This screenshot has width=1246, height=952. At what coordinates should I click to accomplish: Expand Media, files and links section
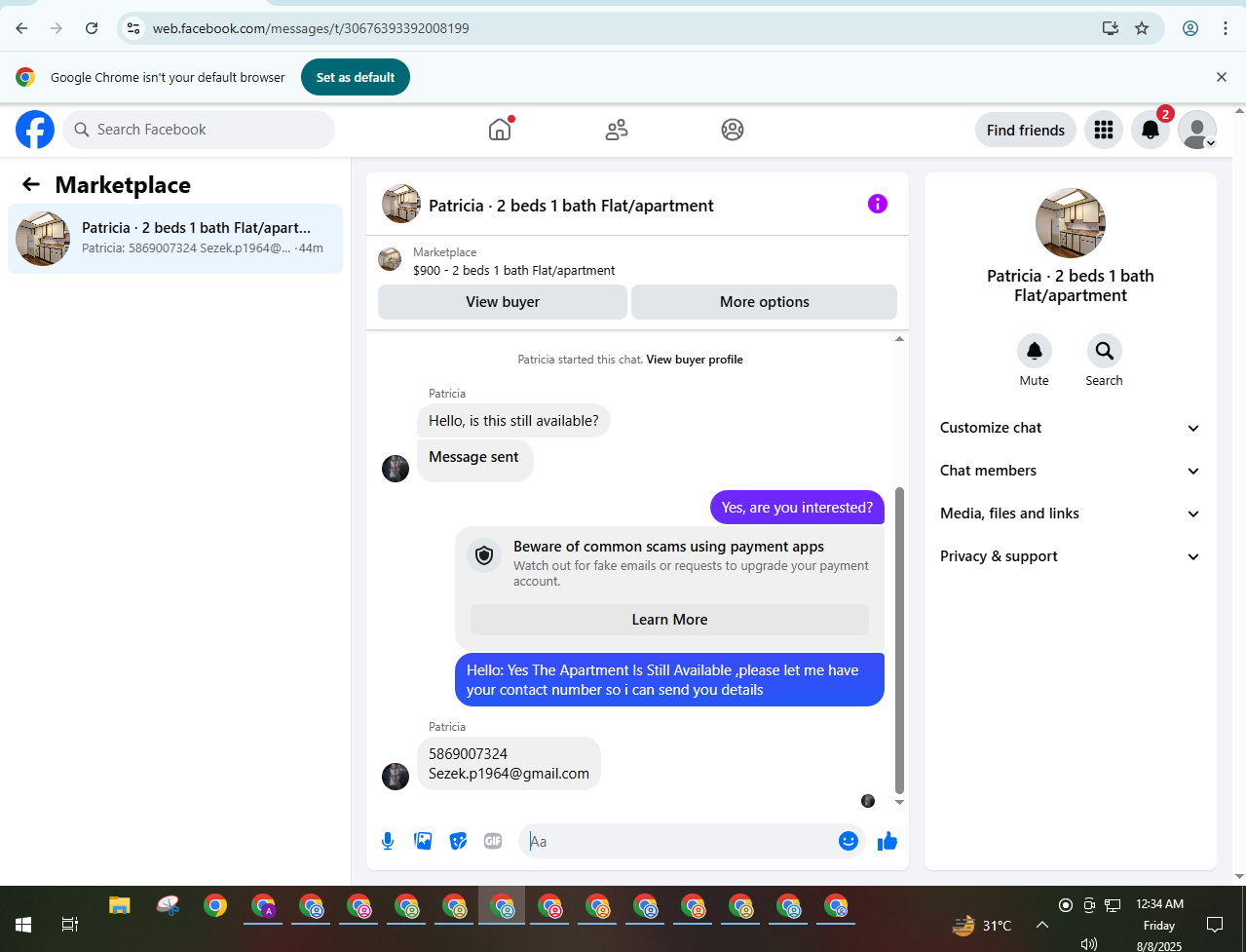pos(1071,514)
